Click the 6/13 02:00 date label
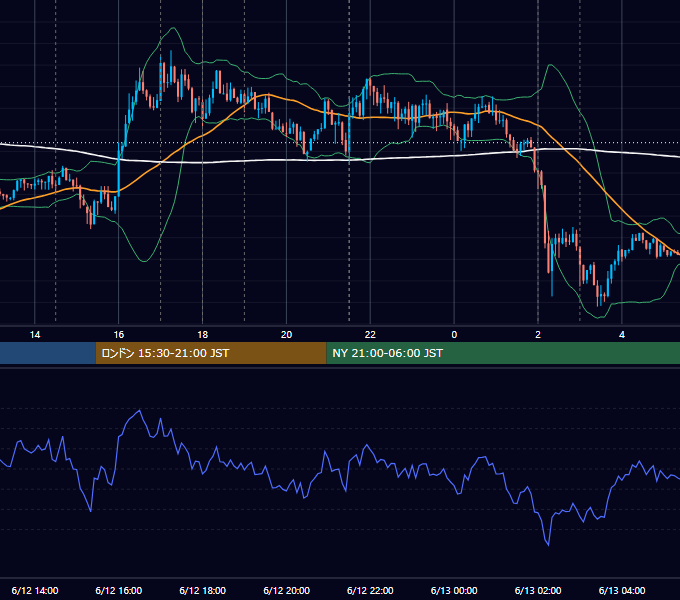 coord(538,590)
